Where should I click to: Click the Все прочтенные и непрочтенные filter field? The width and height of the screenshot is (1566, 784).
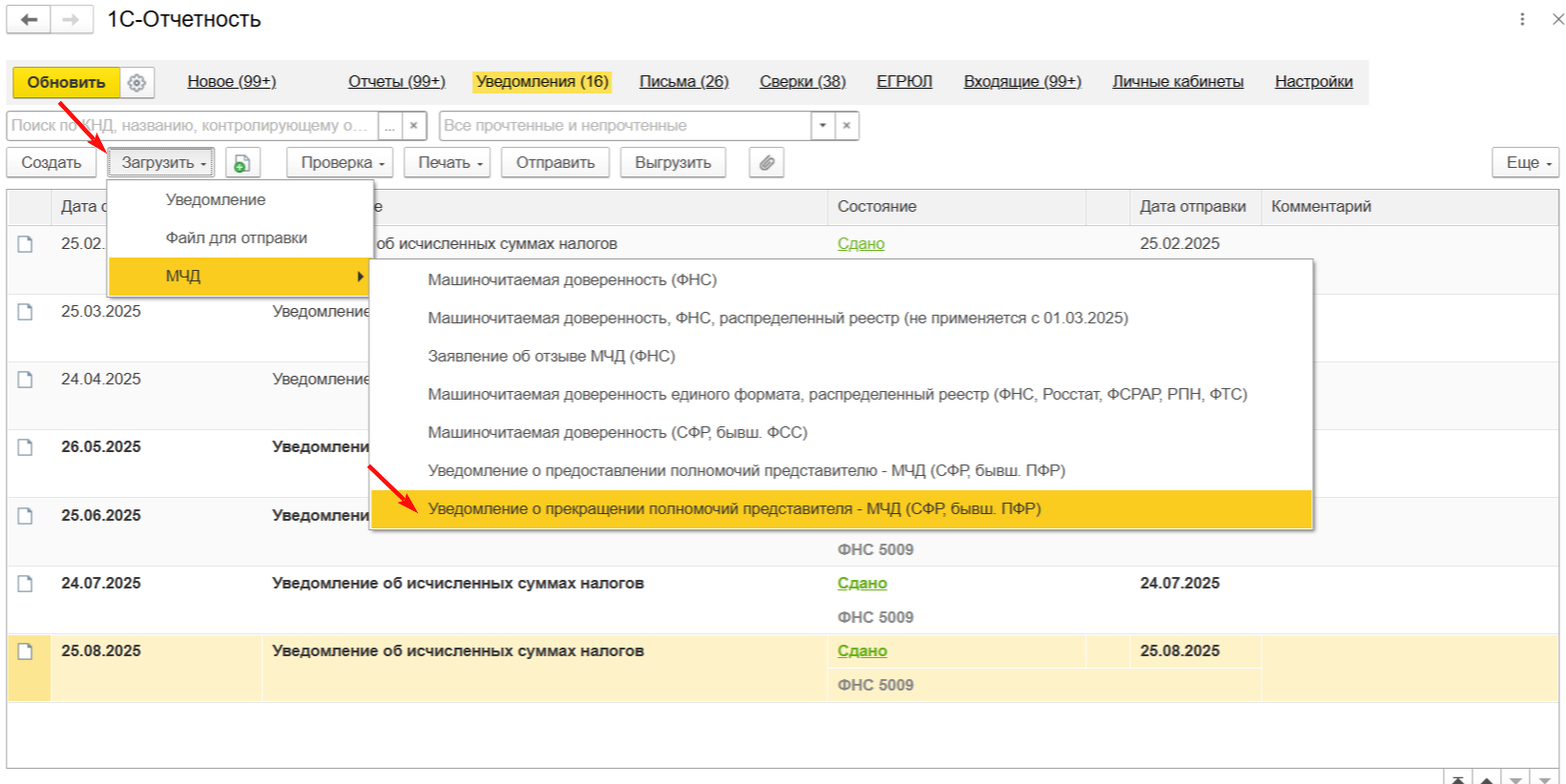[626, 126]
